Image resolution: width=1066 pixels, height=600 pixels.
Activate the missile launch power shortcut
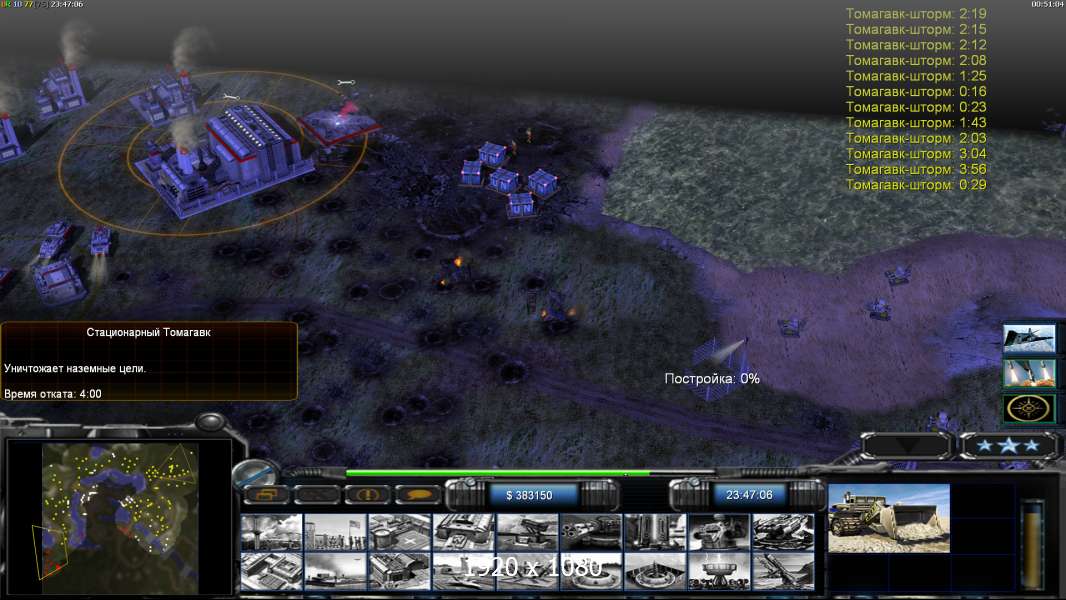point(1029,373)
